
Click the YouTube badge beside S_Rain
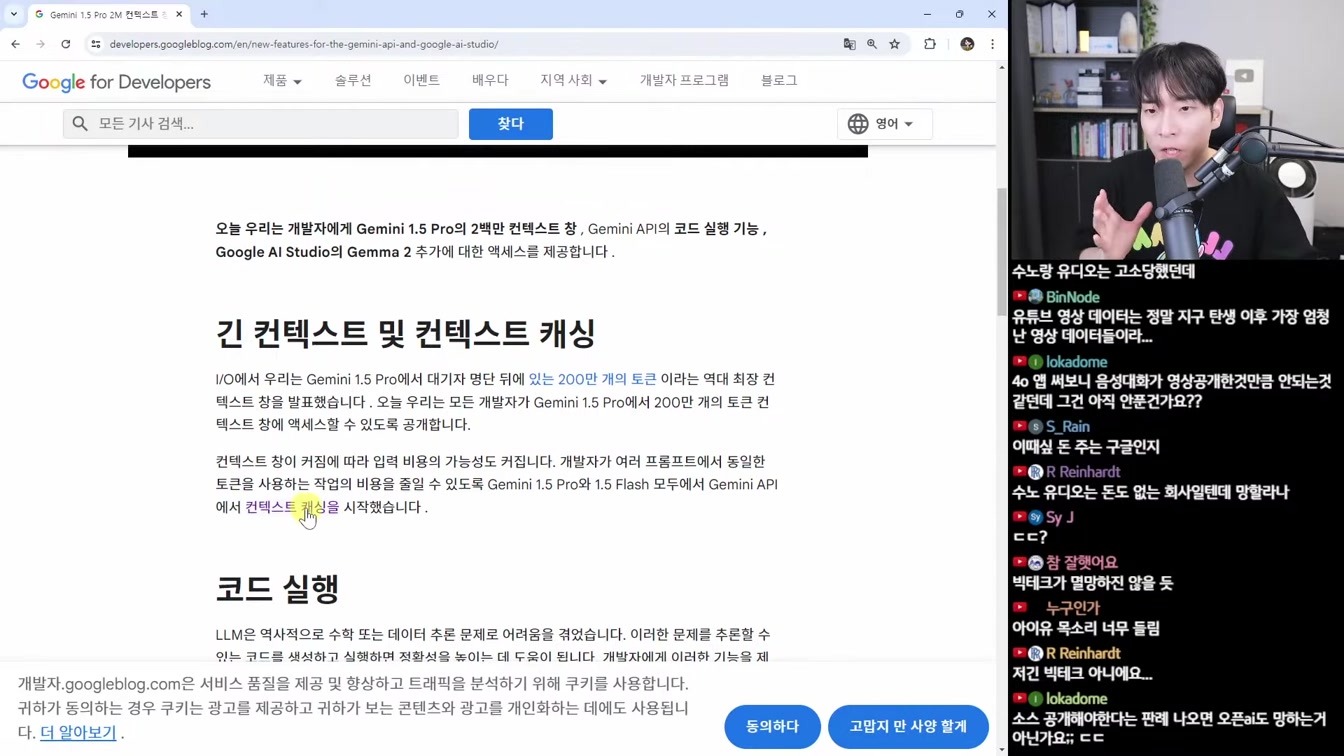coord(1019,427)
